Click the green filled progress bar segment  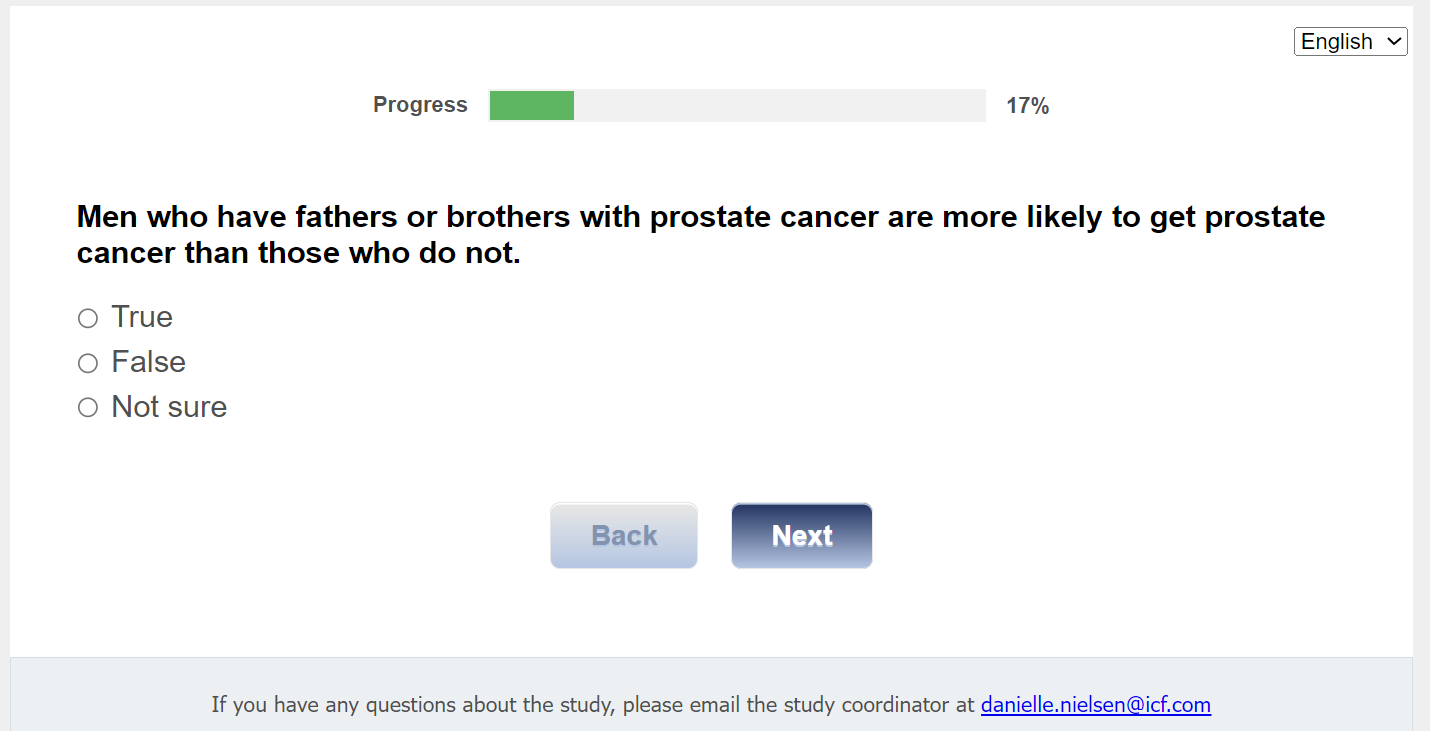(531, 105)
